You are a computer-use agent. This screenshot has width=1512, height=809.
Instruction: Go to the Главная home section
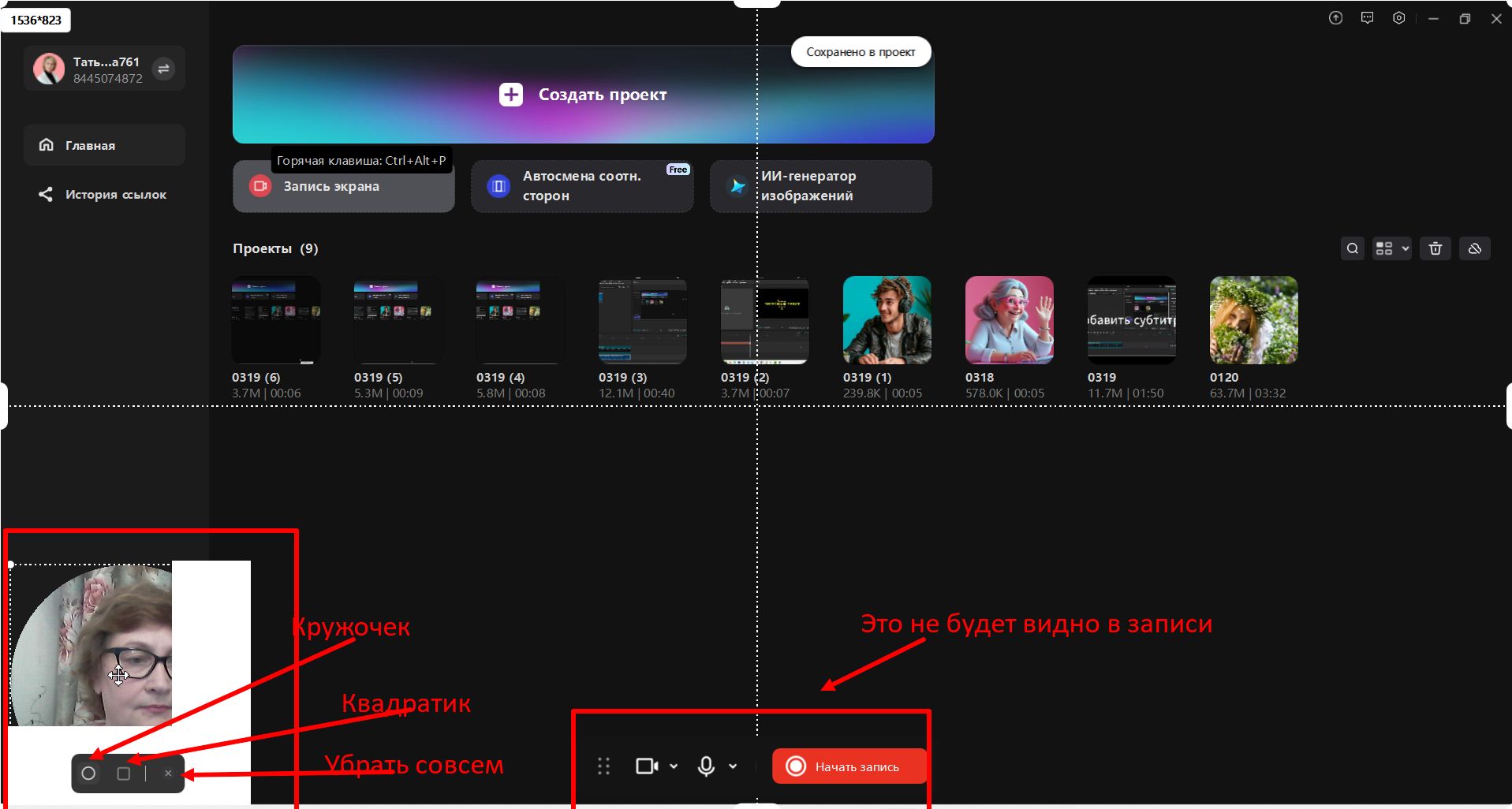(104, 145)
